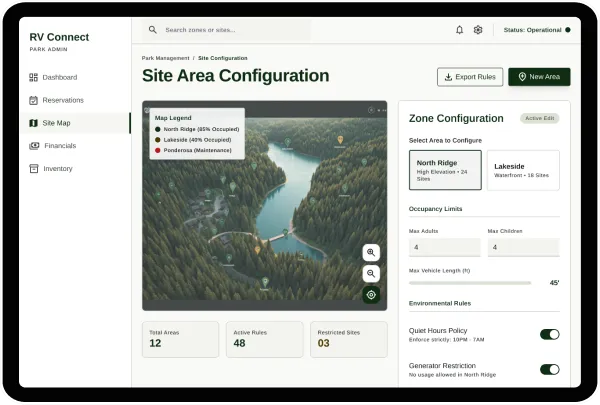Click the Active Rules 48 card
600x405 pixels.
click(x=265, y=340)
